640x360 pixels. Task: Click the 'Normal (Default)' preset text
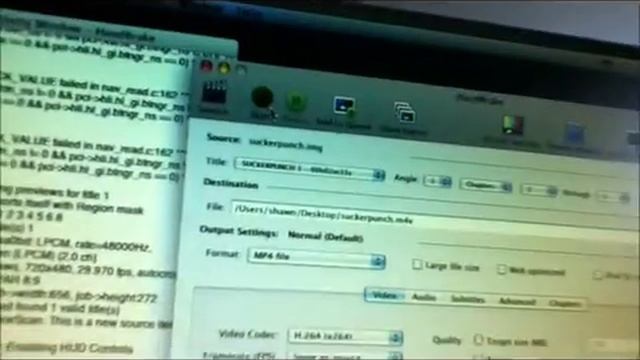pos(325,237)
